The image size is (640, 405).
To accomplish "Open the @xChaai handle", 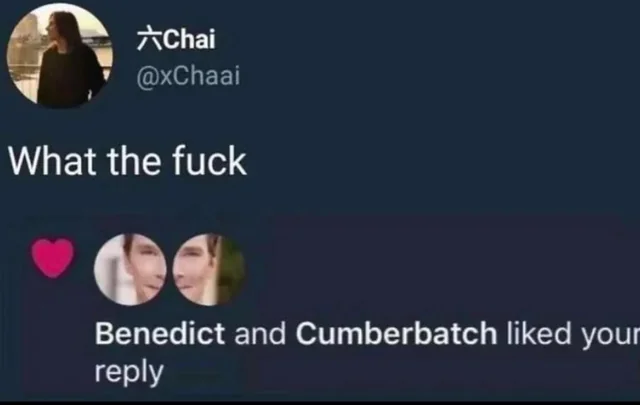I will click(x=188, y=76).
